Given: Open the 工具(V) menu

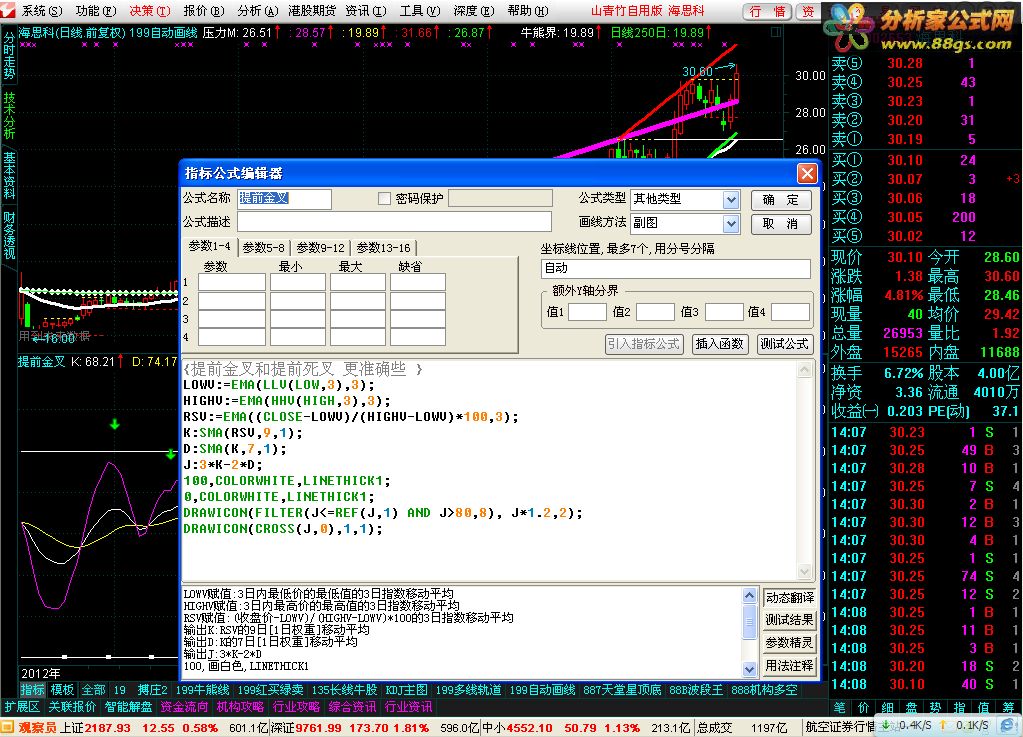Looking at the screenshot, I should [x=420, y=10].
